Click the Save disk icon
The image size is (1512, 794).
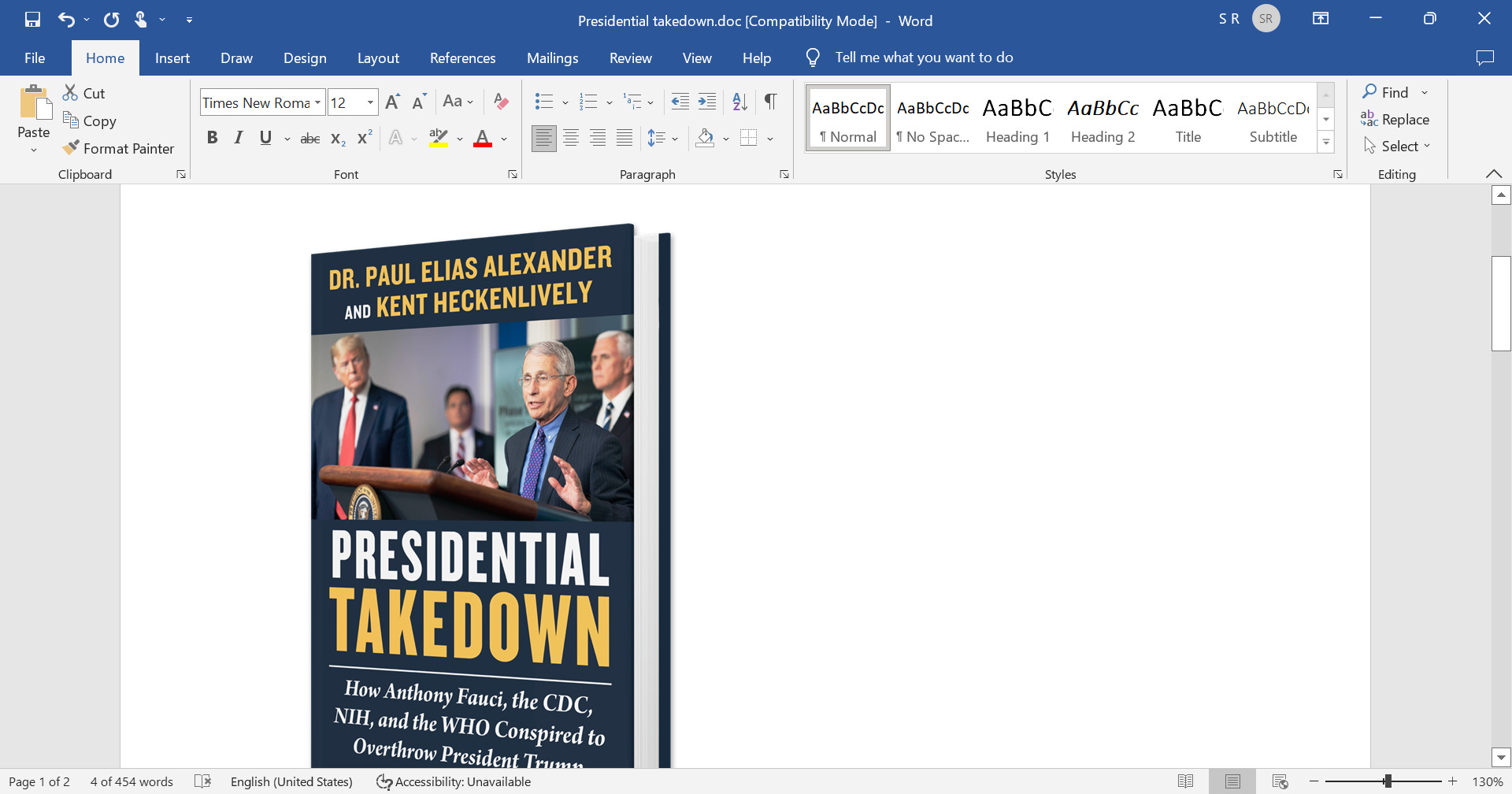(32, 20)
